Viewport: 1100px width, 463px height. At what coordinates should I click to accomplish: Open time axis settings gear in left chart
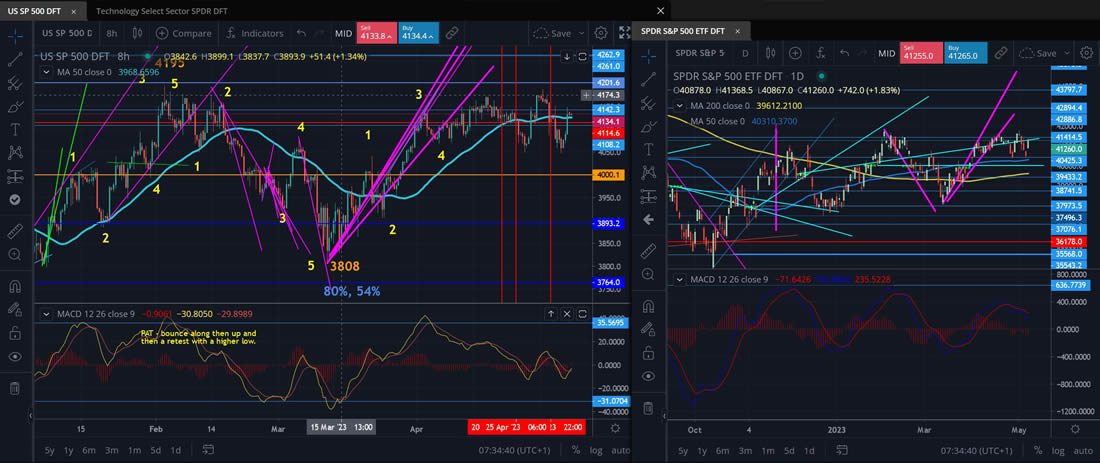point(615,428)
